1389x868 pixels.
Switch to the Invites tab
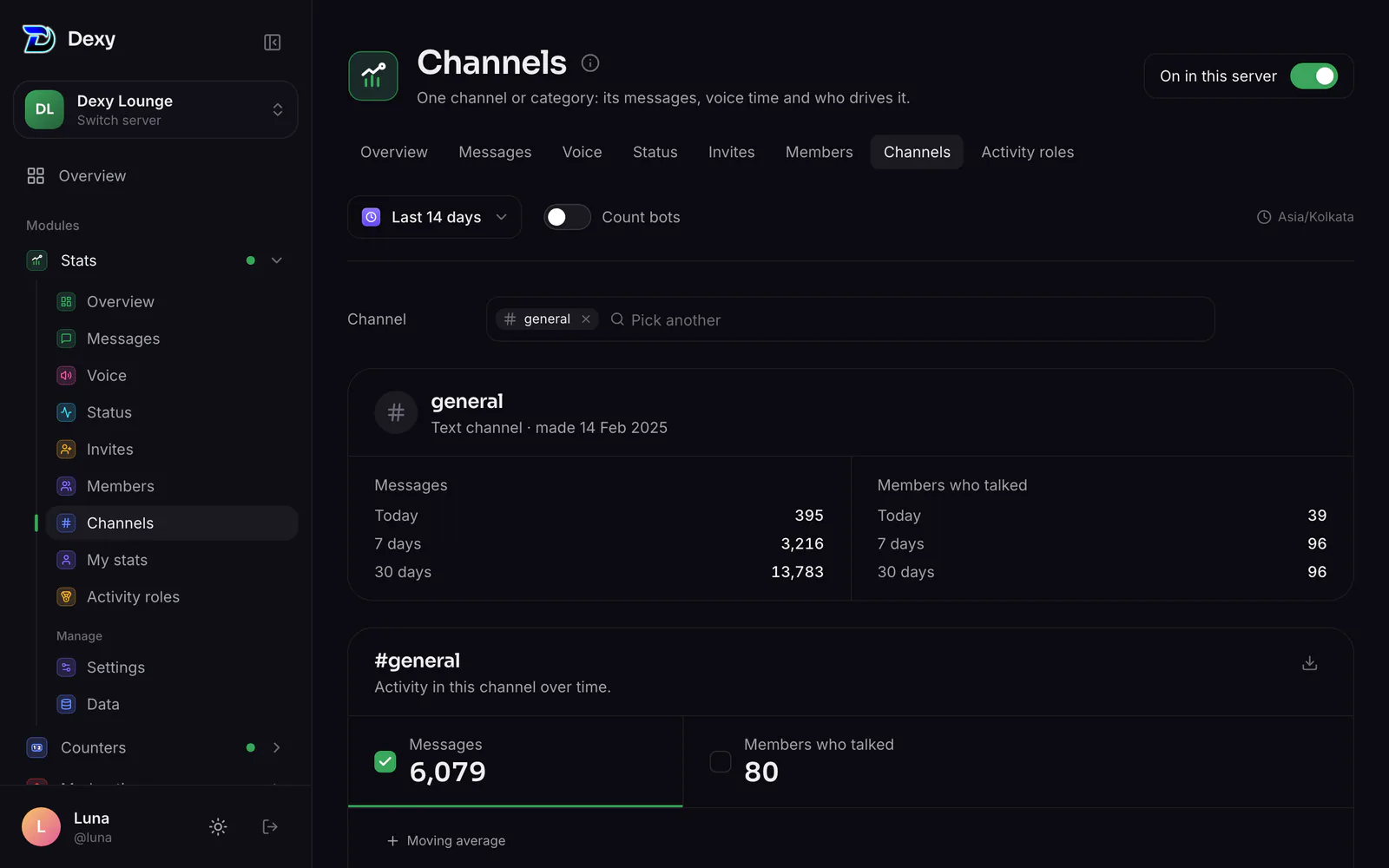(x=732, y=152)
